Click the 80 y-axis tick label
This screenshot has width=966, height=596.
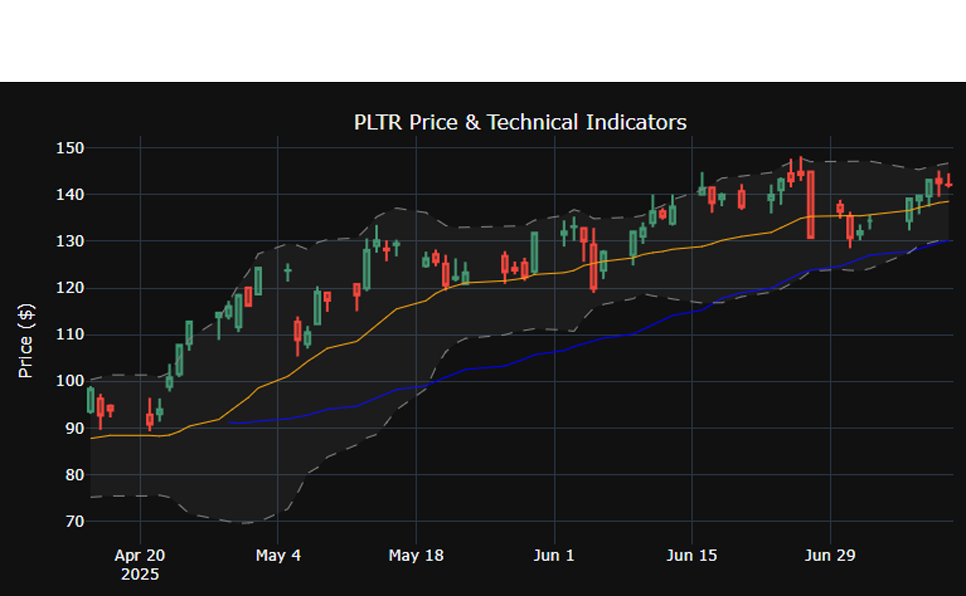coord(74,475)
